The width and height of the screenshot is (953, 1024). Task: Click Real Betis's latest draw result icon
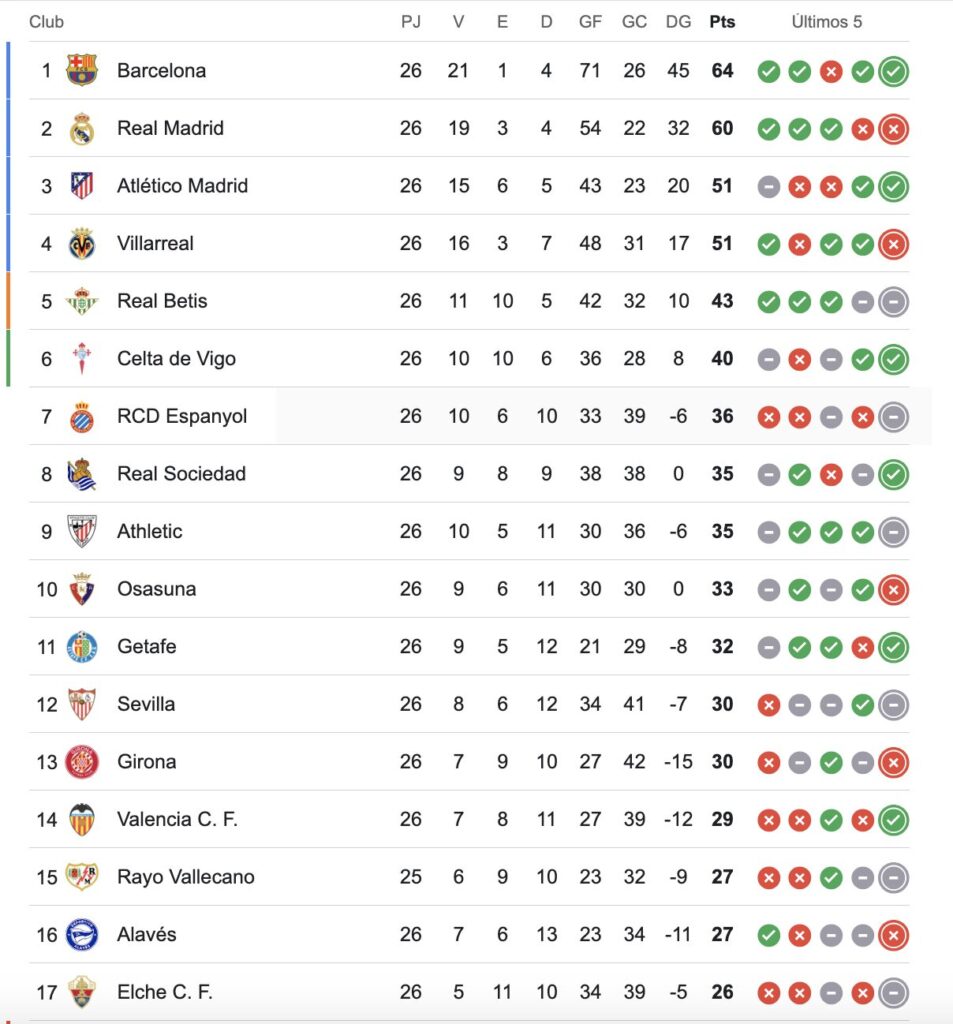[893, 302]
